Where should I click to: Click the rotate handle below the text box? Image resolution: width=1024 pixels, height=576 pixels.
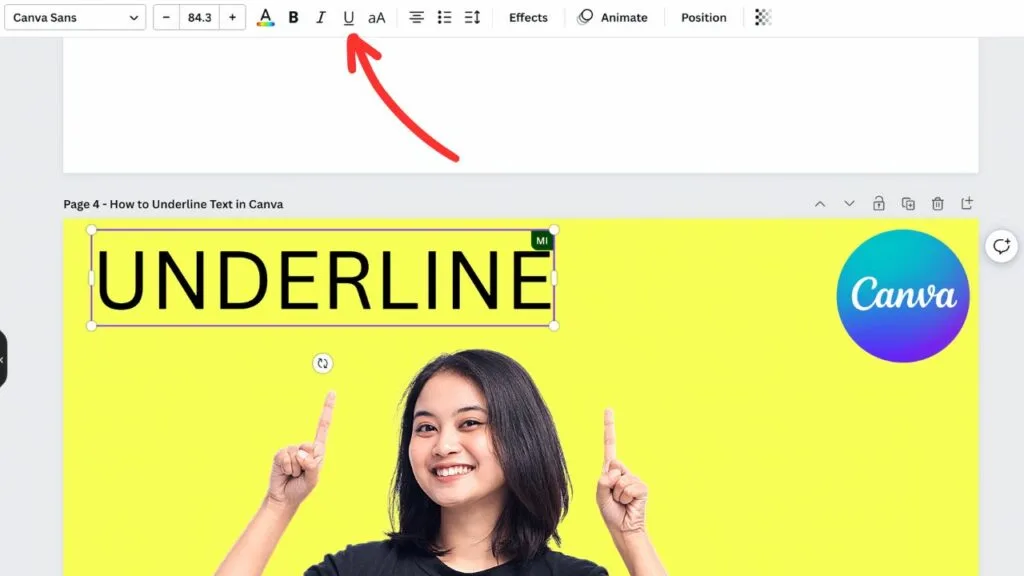point(323,363)
